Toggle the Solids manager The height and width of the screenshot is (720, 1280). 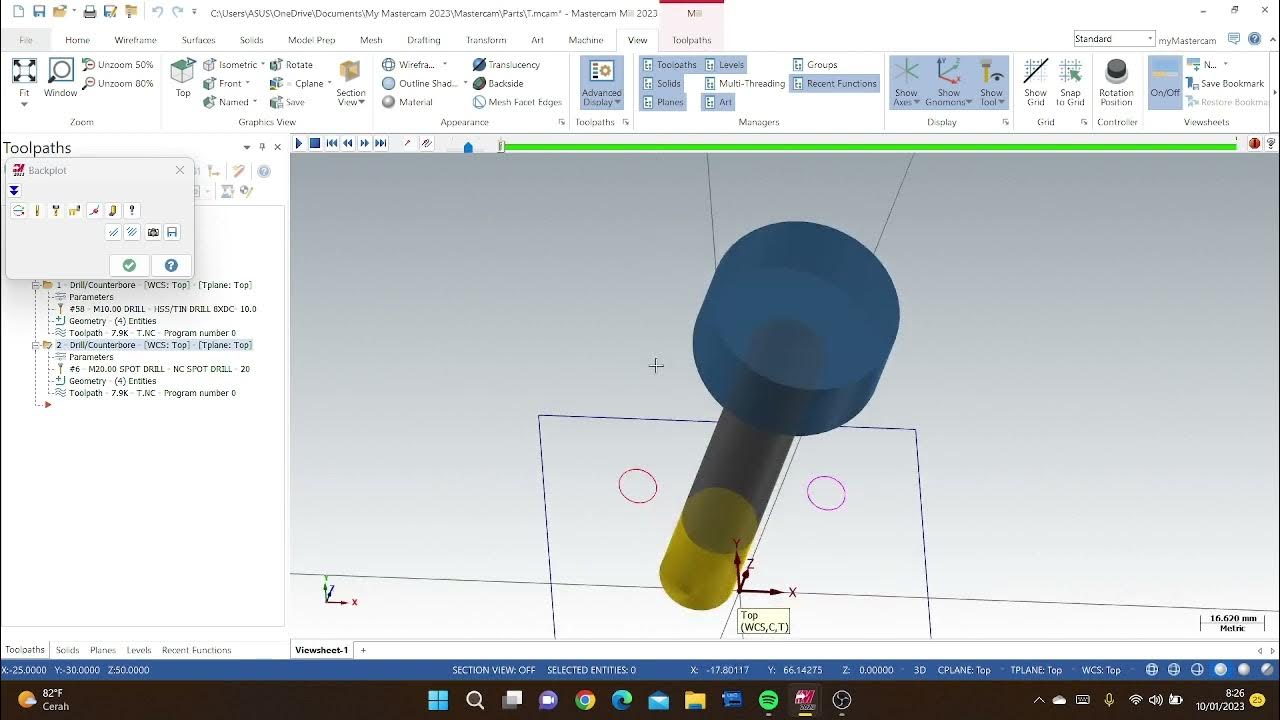[x=662, y=83]
